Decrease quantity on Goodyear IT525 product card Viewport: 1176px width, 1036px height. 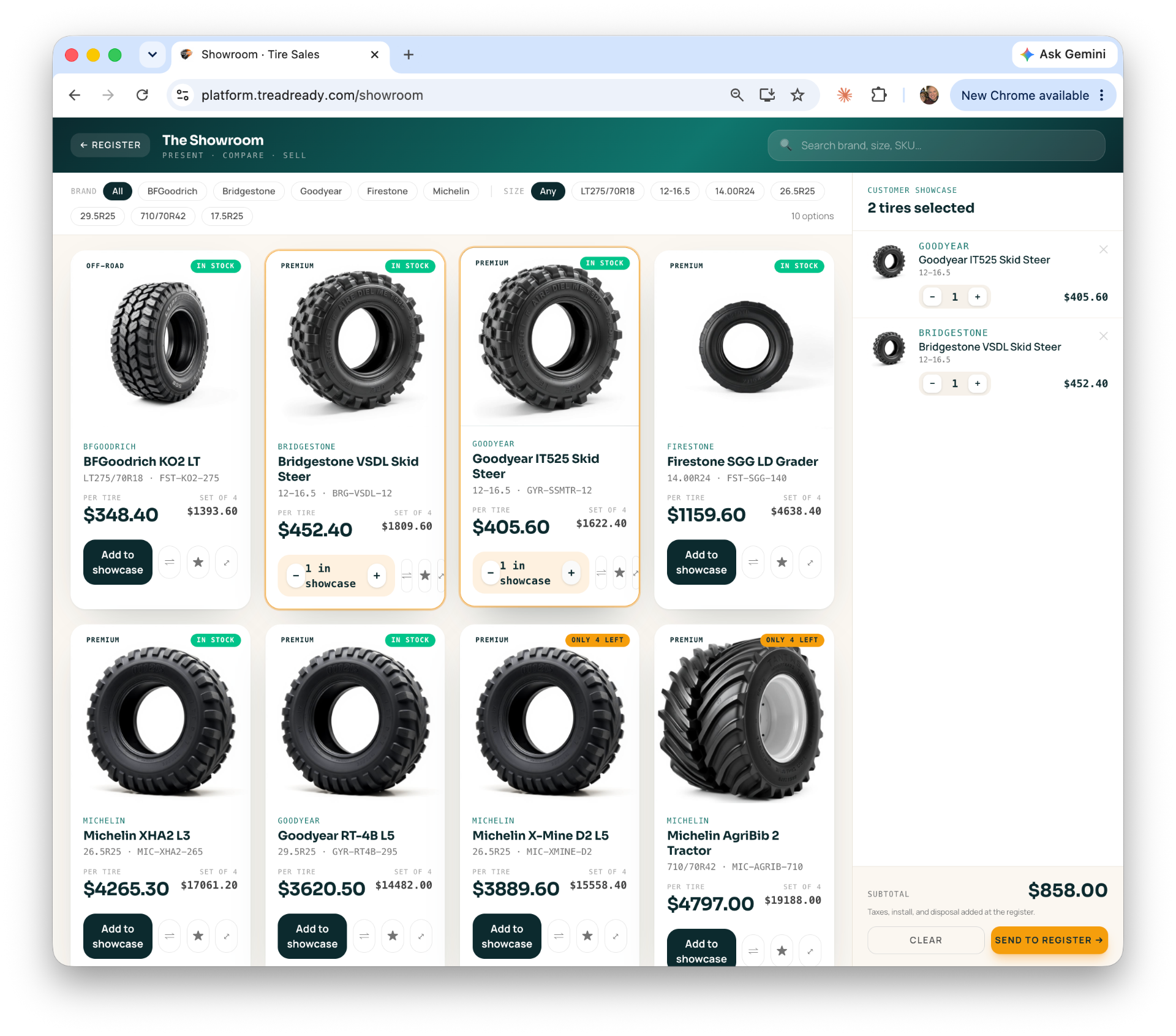coord(490,572)
